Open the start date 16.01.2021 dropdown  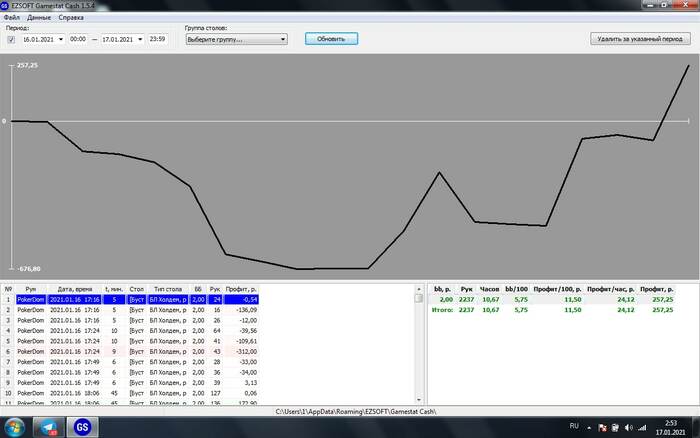tap(61, 39)
